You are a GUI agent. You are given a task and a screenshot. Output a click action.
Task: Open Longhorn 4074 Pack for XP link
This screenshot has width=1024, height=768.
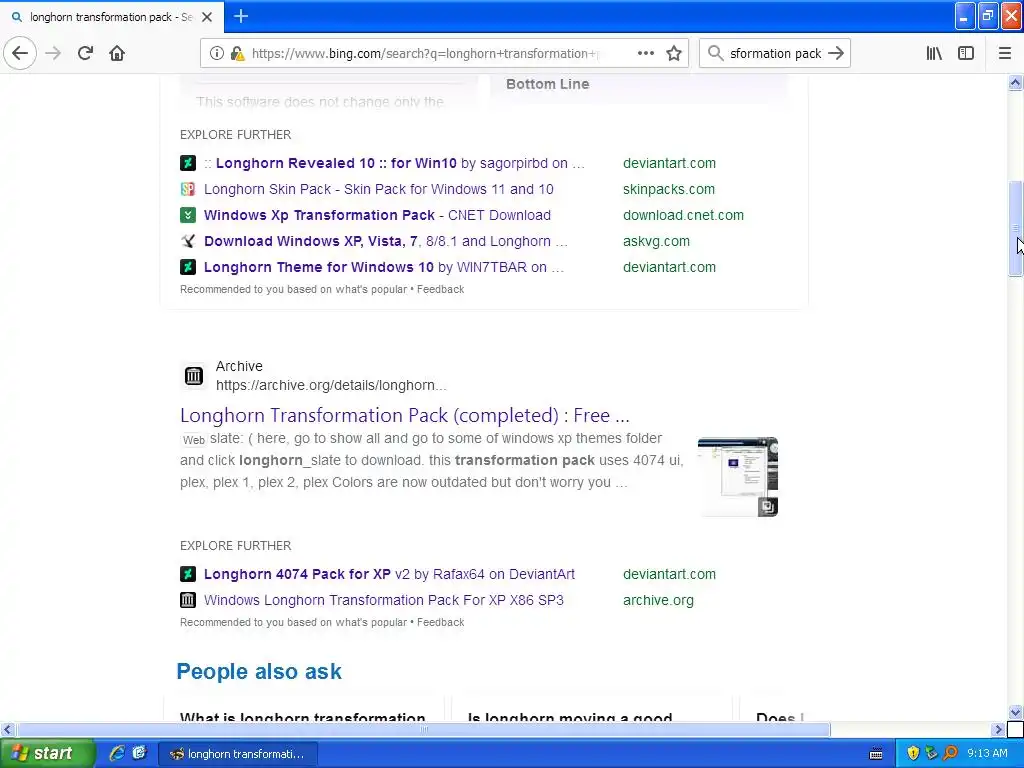point(389,575)
